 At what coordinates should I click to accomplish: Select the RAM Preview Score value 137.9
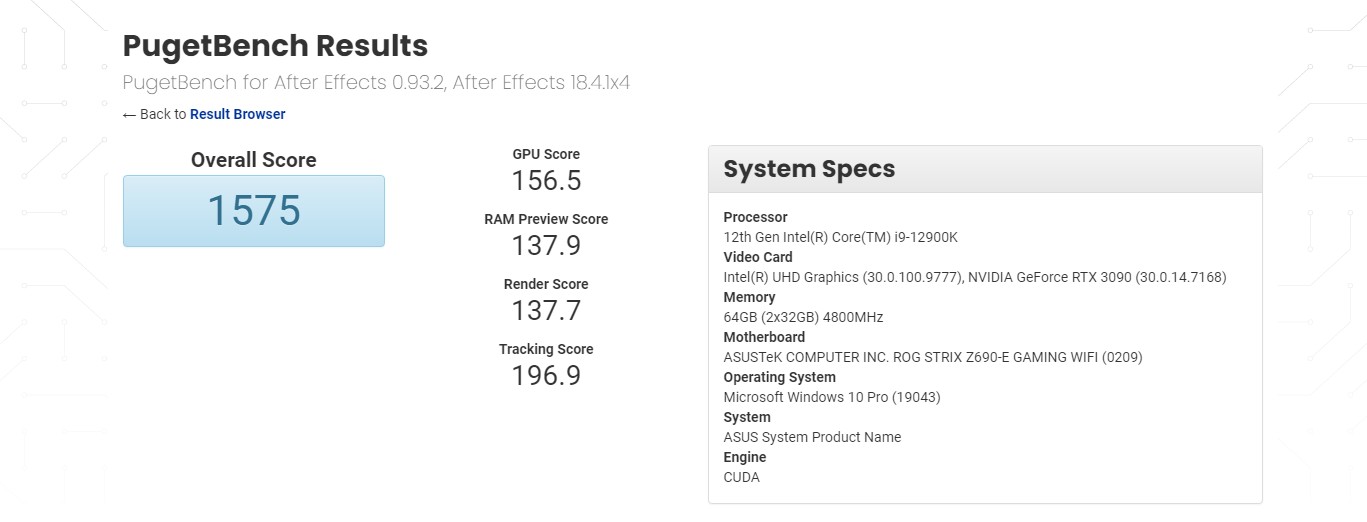pyautogui.click(x=546, y=246)
